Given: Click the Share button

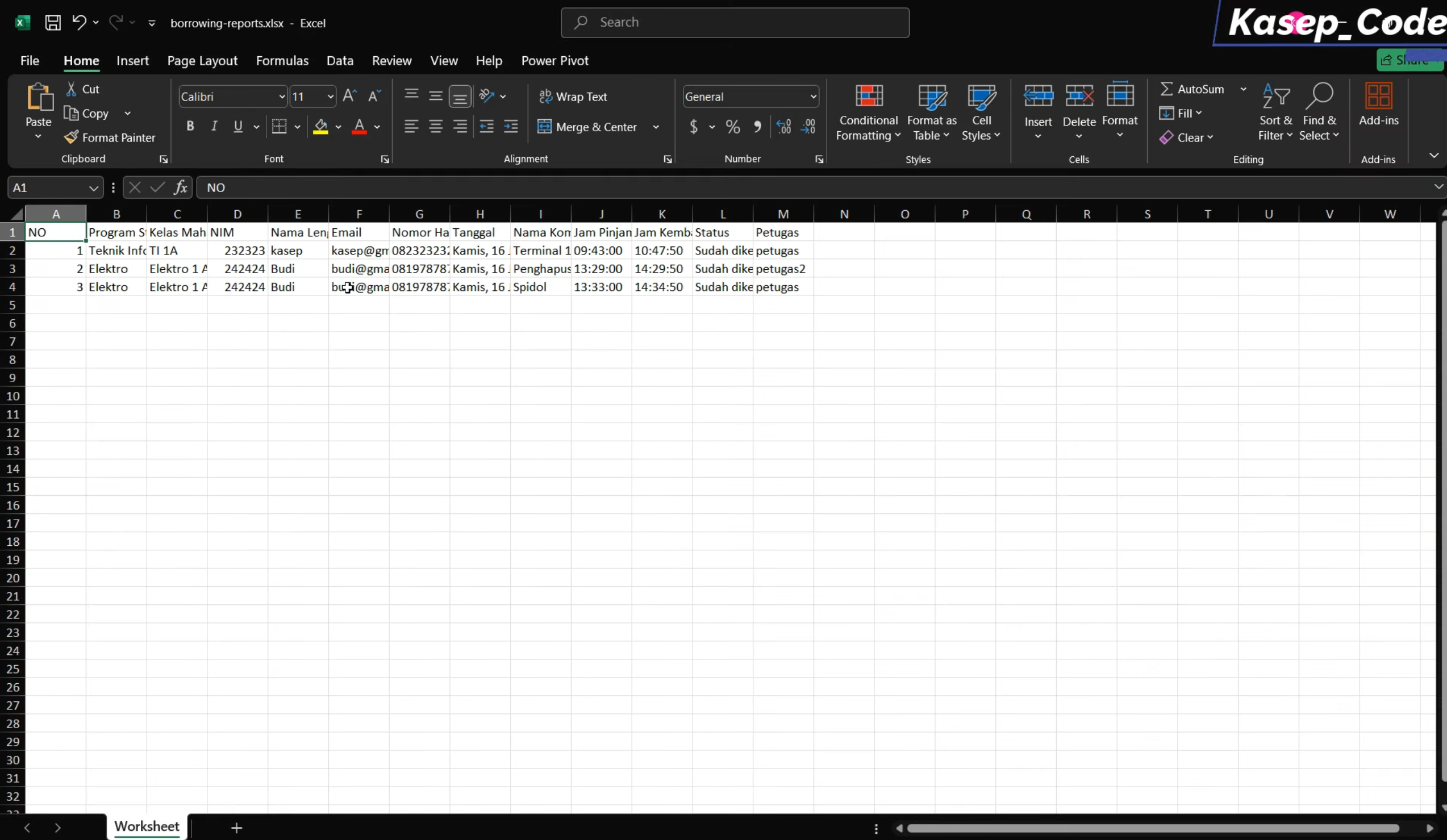Looking at the screenshot, I should pos(1410,60).
